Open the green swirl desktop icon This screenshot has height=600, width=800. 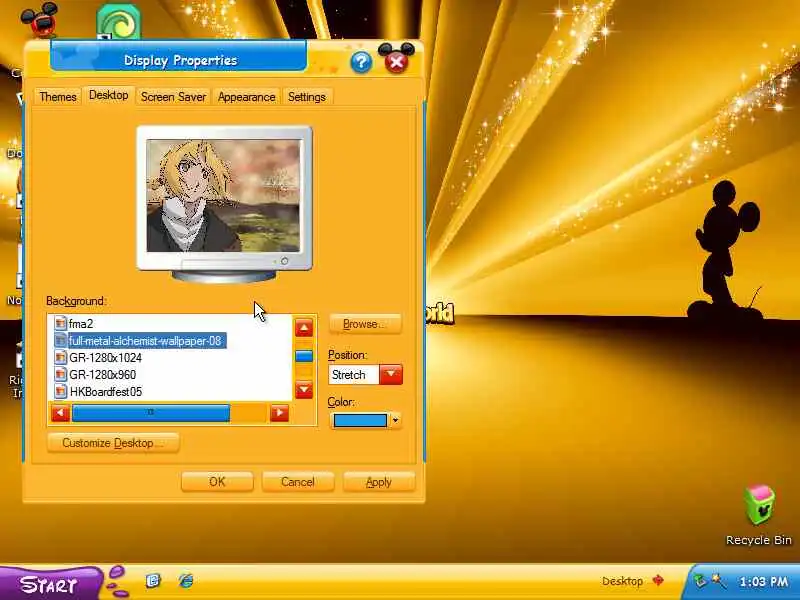coord(118,21)
